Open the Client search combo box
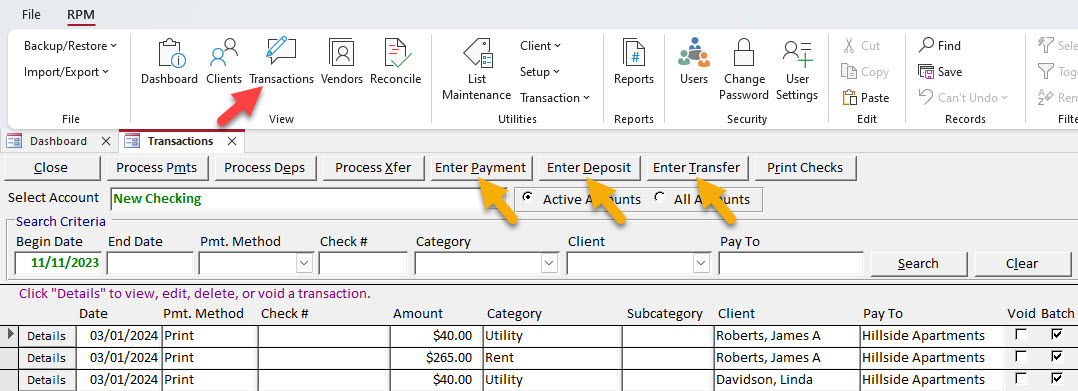 point(701,263)
